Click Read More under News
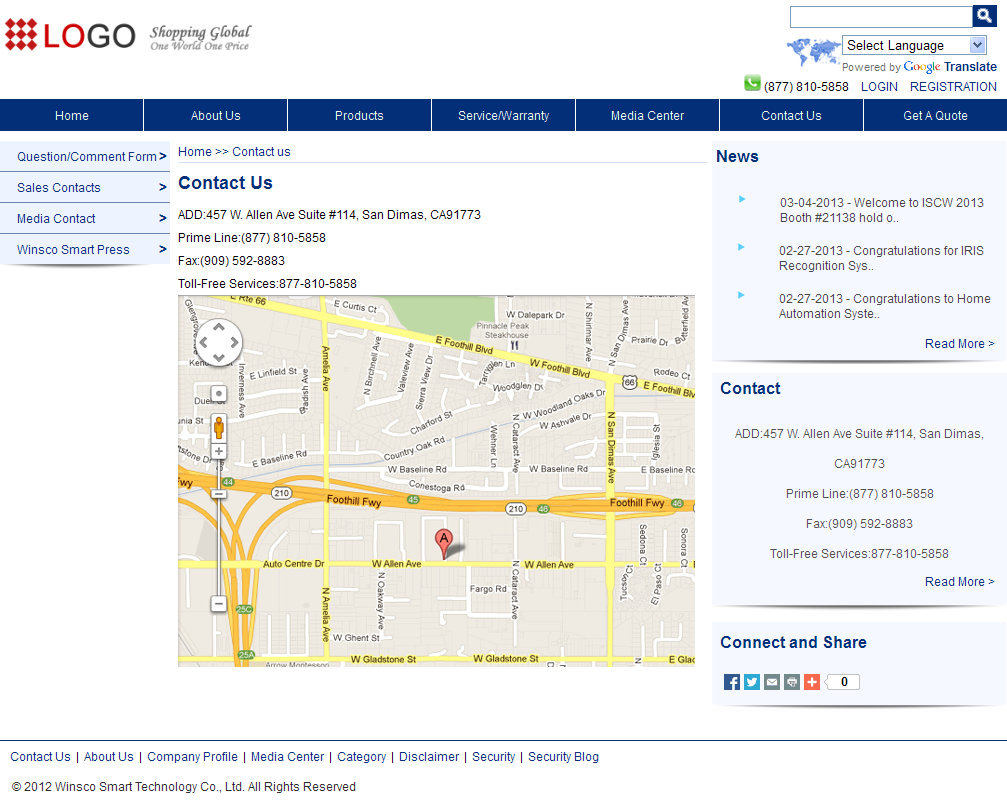1007x801 pixels. point(959,344)
